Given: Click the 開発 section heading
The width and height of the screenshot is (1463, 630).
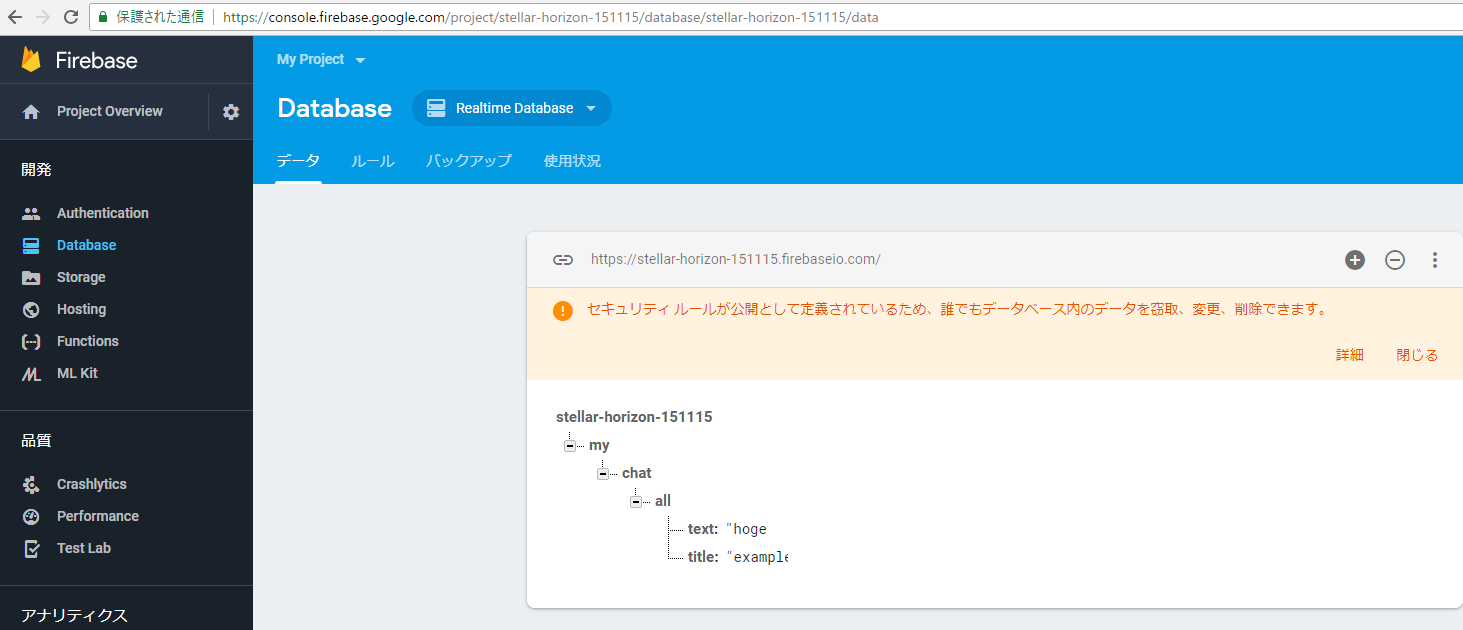Looking at the screenshot, I should [36, 170].
